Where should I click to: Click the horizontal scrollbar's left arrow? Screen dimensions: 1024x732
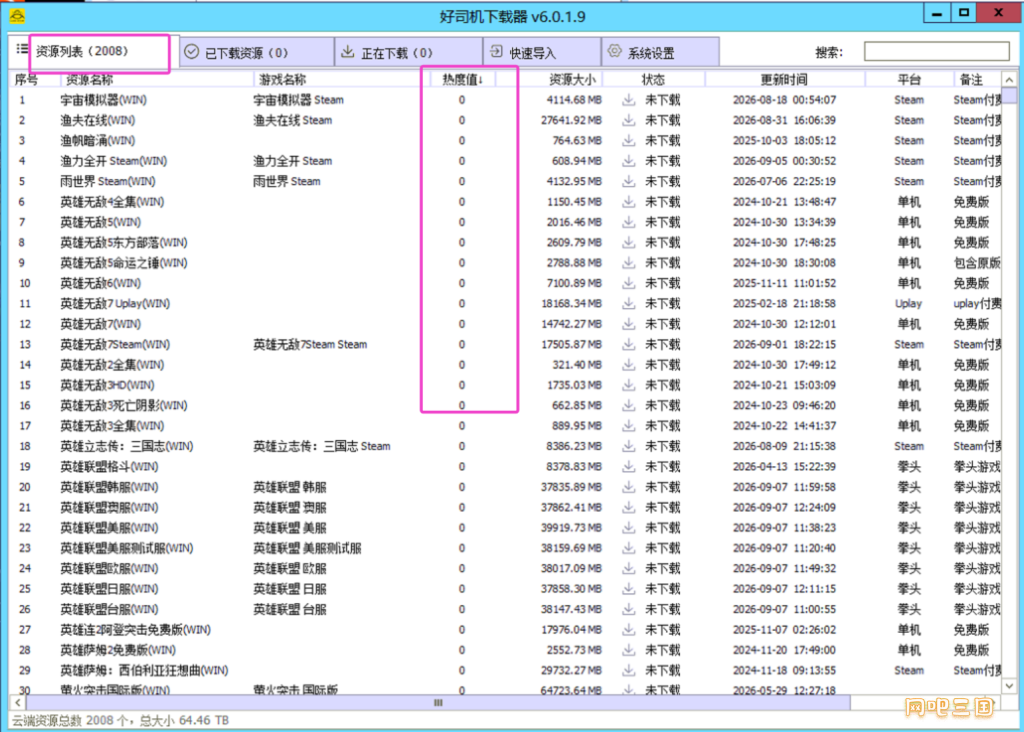coord(18,703)
